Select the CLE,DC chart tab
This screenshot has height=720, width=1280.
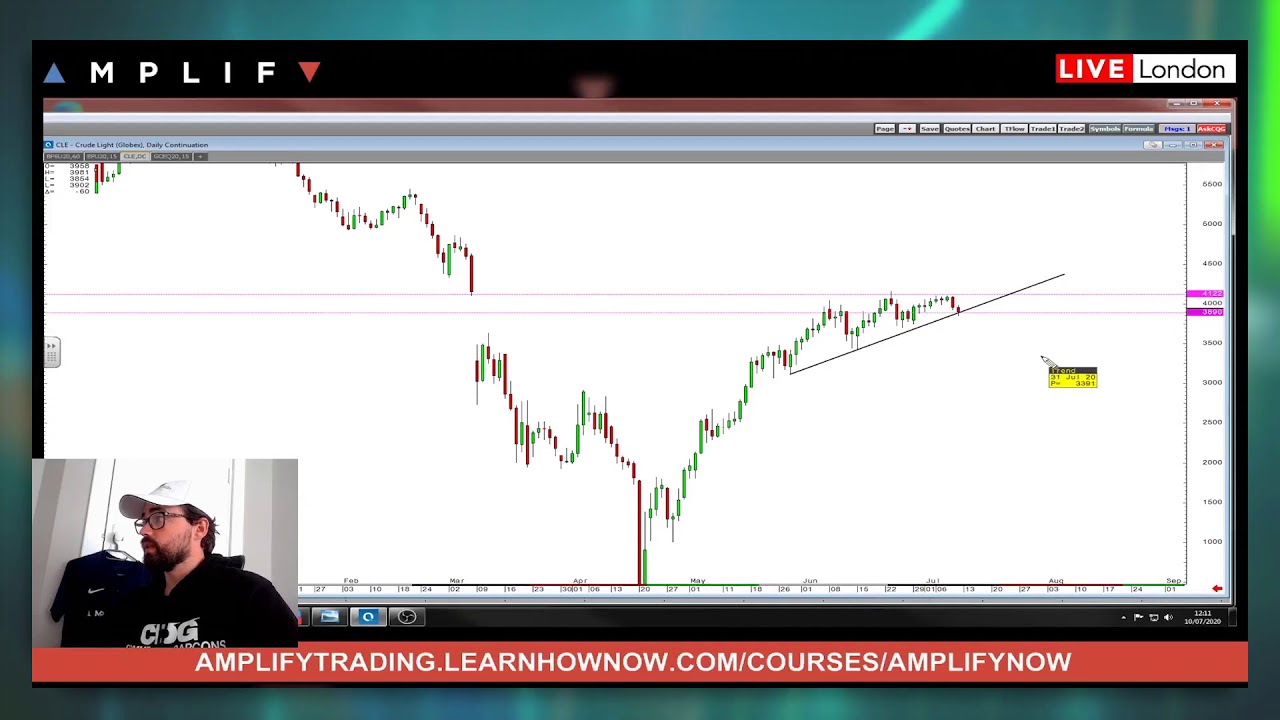pos(135,157)
